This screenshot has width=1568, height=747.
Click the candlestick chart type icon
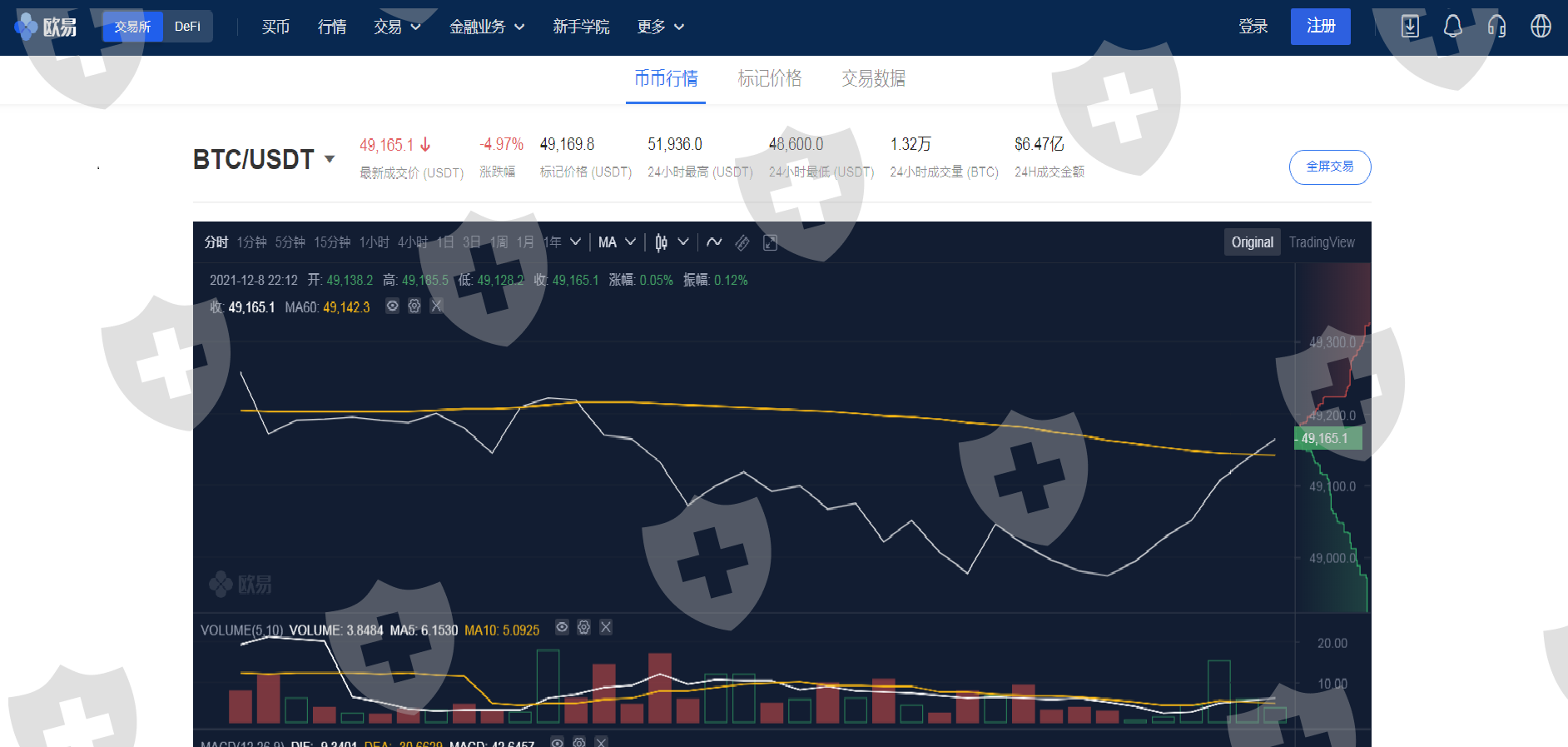pyautogui.click(x=661, y=242)
